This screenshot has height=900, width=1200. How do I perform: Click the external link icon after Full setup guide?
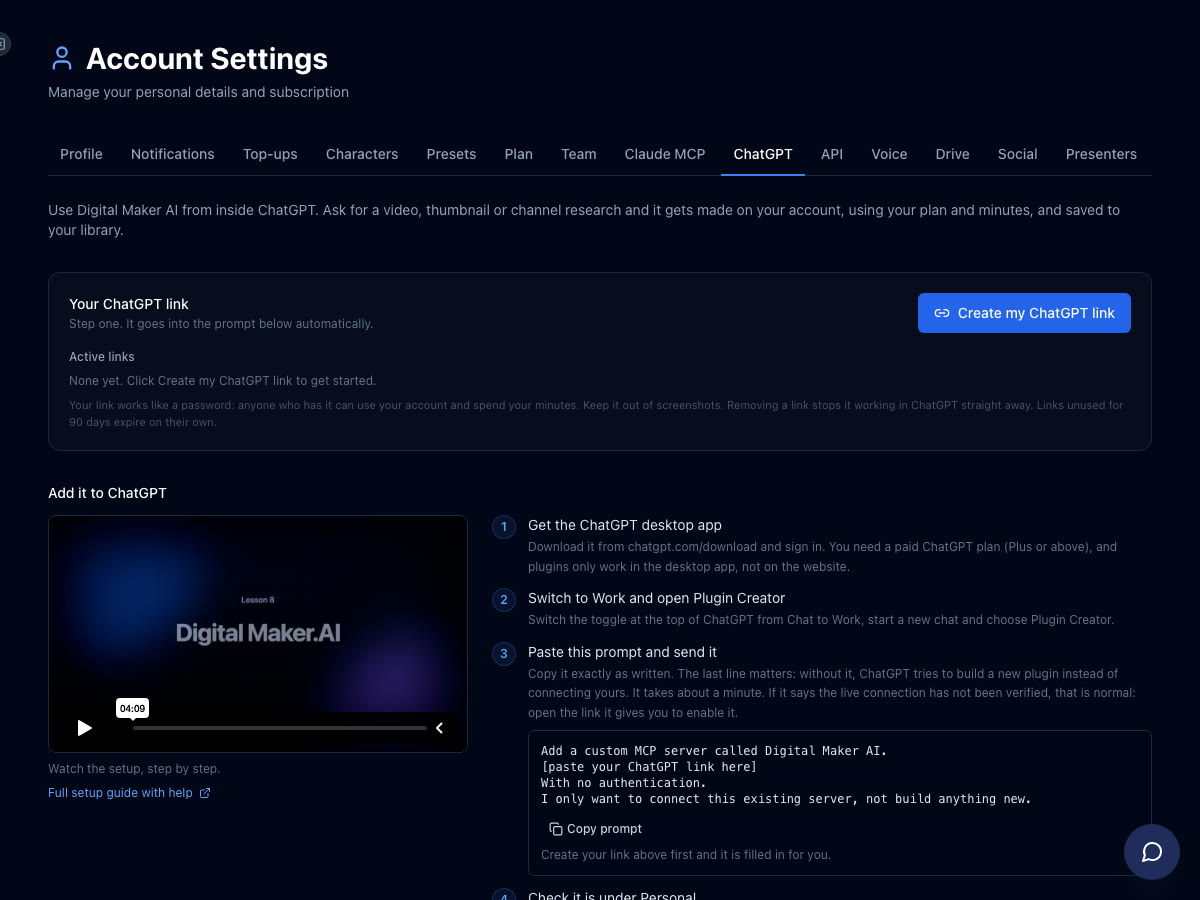(205, 793)
